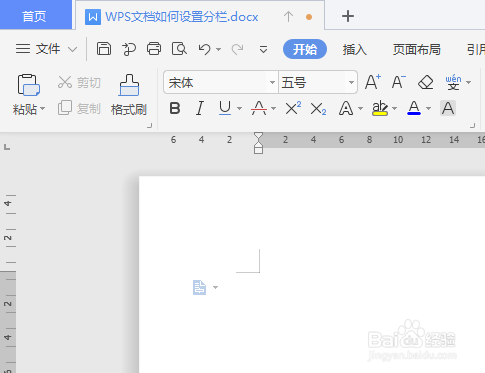Expand the paragraph layout icon dropdown
The width and height of the screenshot is (485, 373).
pos(215,287)
